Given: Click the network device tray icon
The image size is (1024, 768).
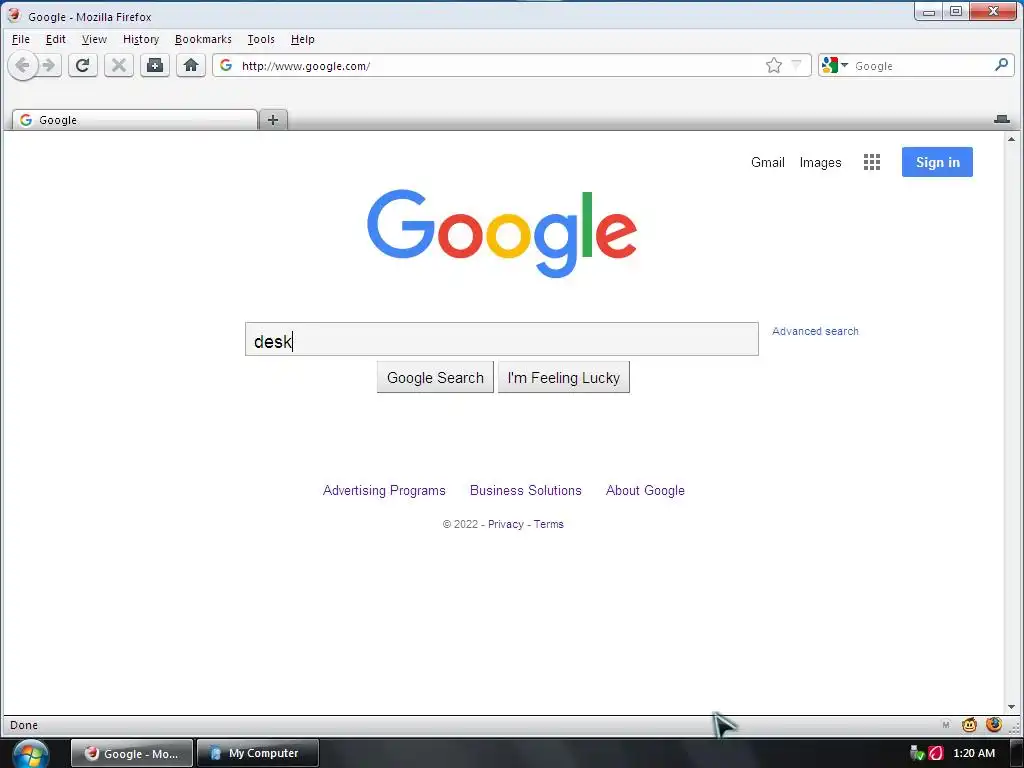Looking at the screenshot, I should [x=917, y=753].
